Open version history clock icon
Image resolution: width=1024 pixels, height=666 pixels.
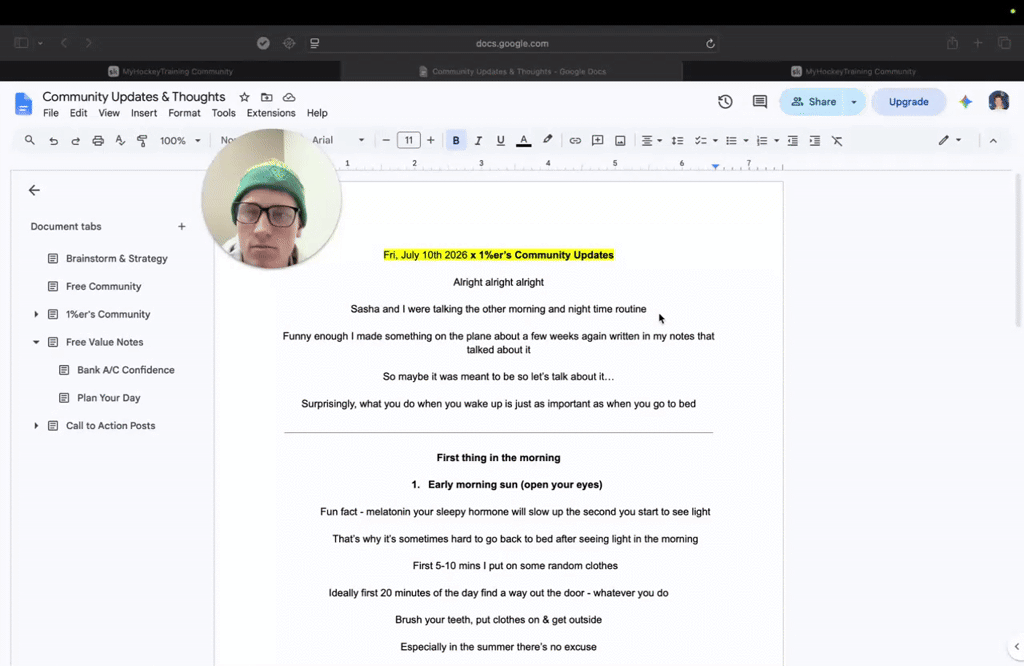pyautogui.click(x=725, y=102)
